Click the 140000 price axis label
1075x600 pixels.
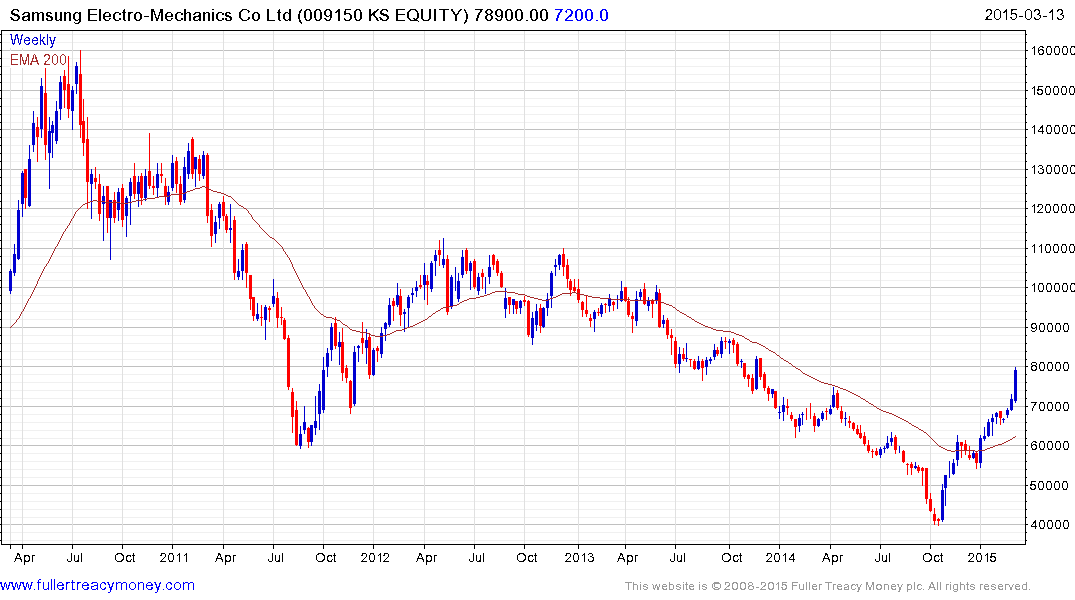1052,129
